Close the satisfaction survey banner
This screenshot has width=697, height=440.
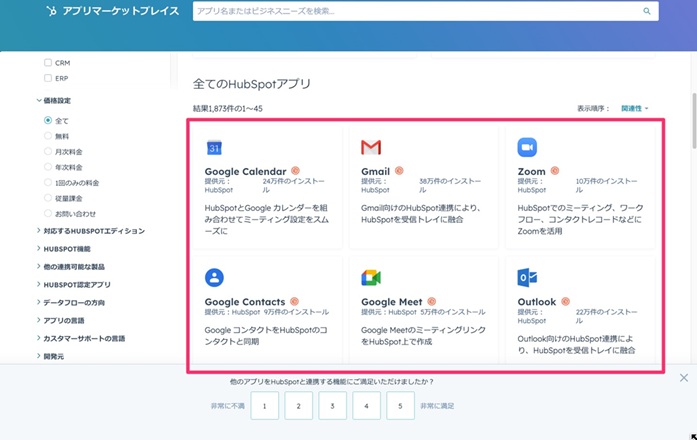click(684, 378)
